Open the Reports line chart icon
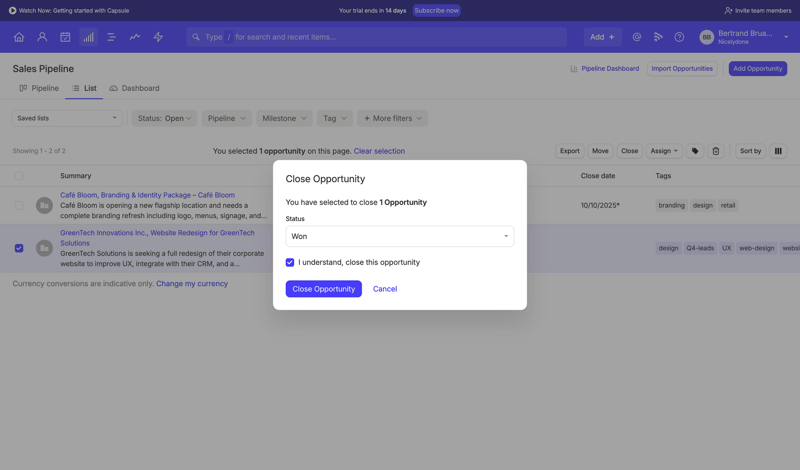The height and width of the screenshot is (470, 800). (135, 37)
